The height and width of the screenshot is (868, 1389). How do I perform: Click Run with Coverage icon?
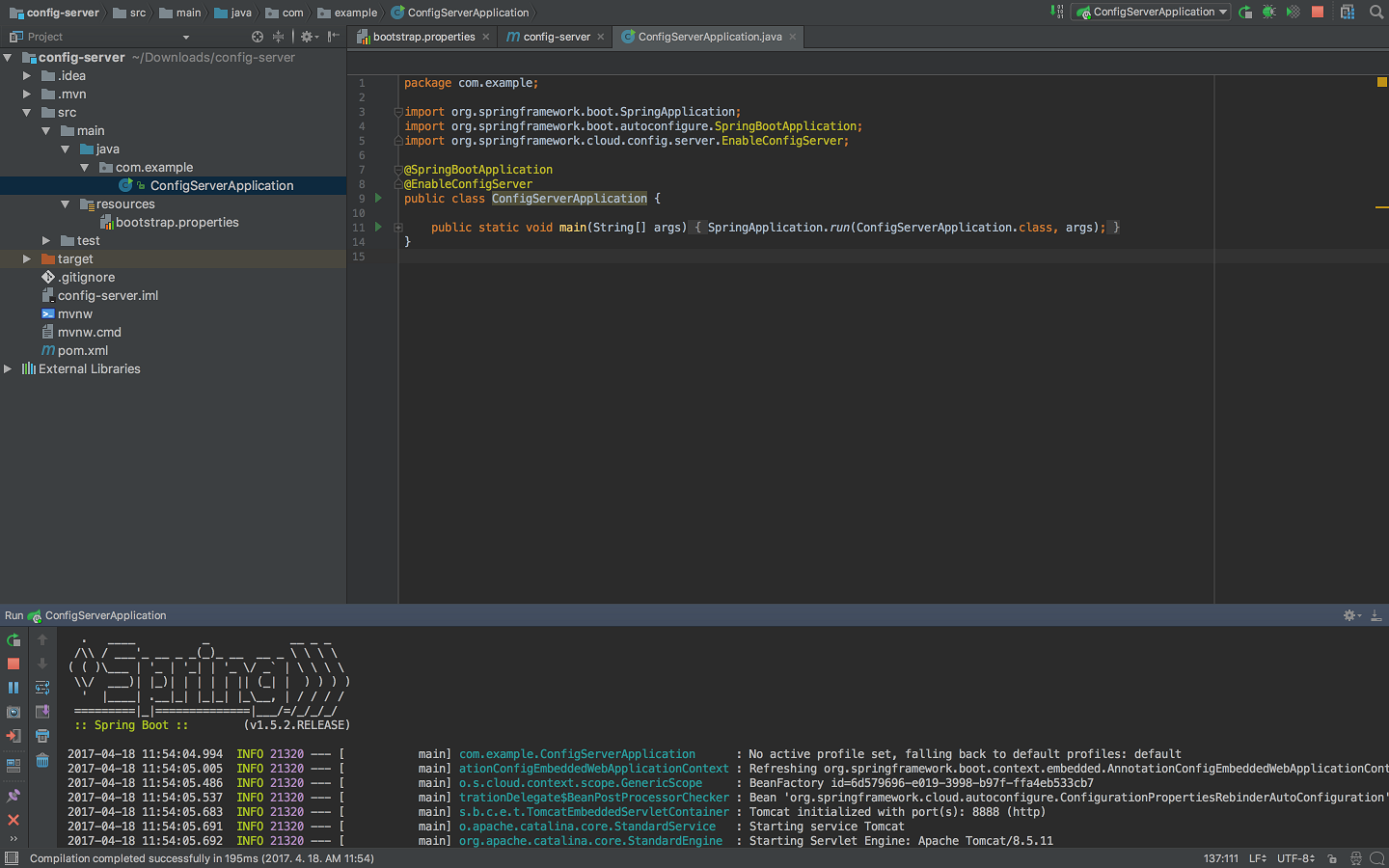pyautogui.click(x=1293, y=13)
